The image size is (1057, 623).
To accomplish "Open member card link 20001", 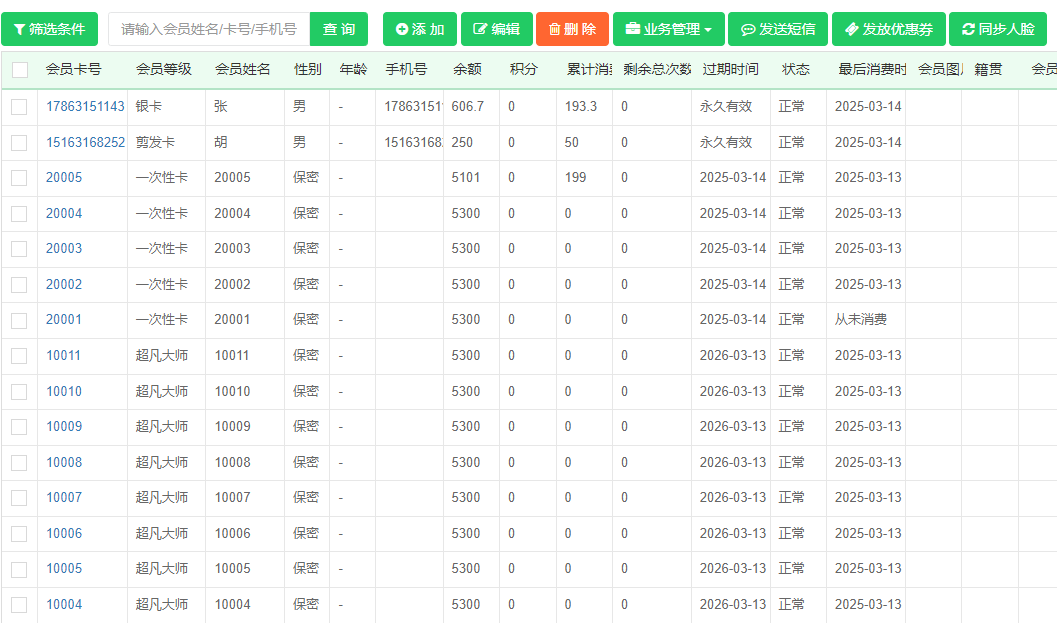I will click(64, 320).
